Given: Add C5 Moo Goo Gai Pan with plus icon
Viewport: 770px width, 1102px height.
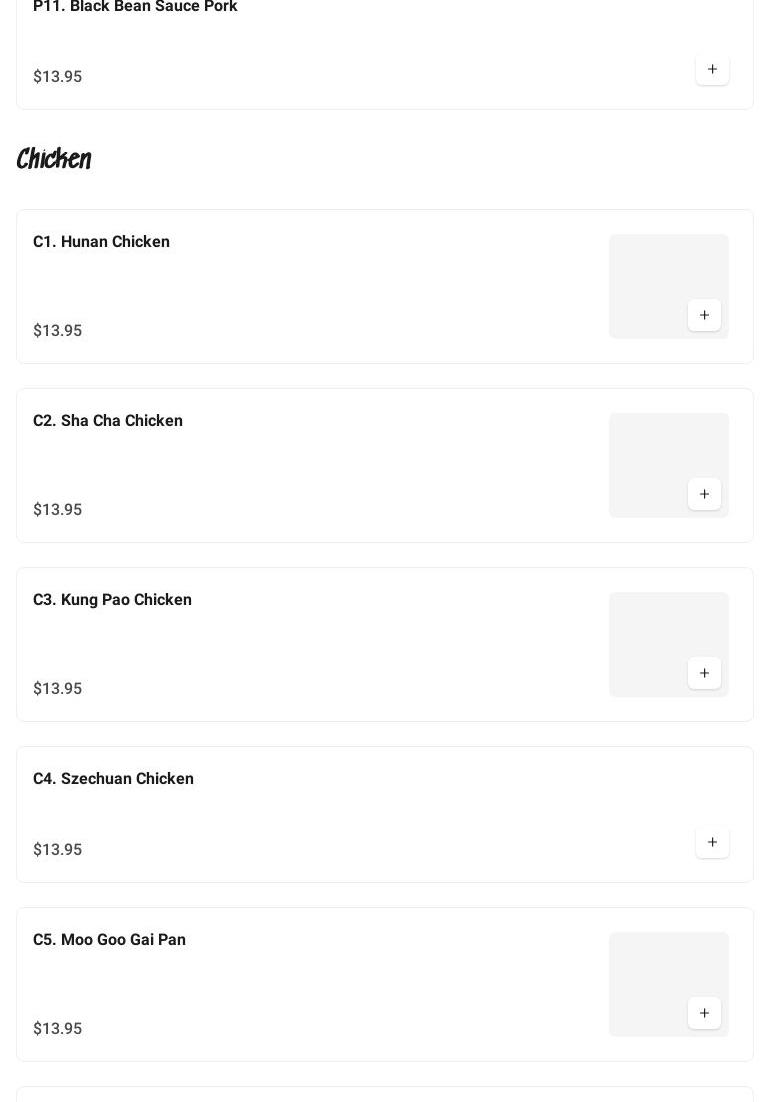Looking at the screenshot, I should 704,1013.
